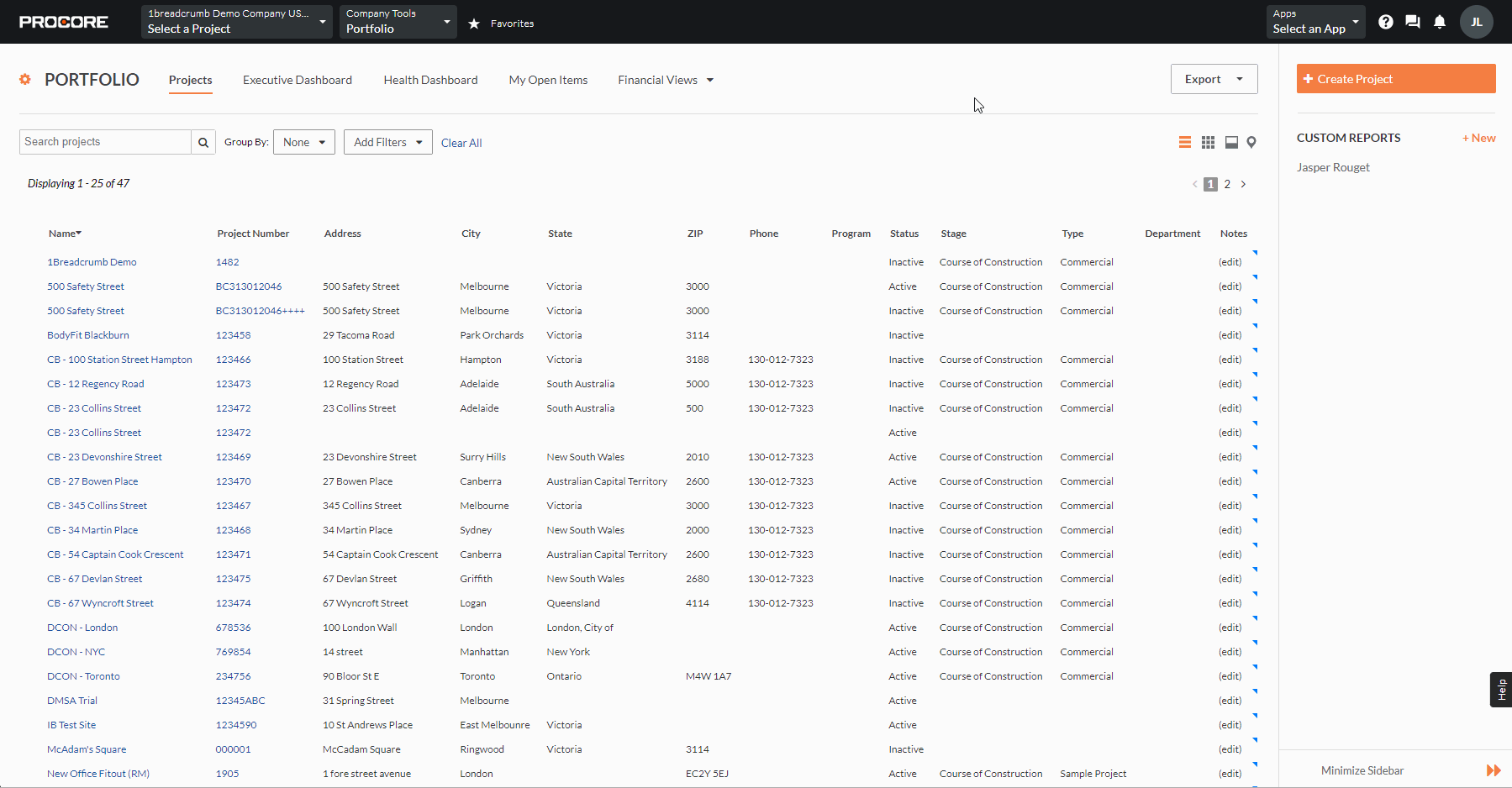Open the JL user avatar menu

click(1476, 21)
